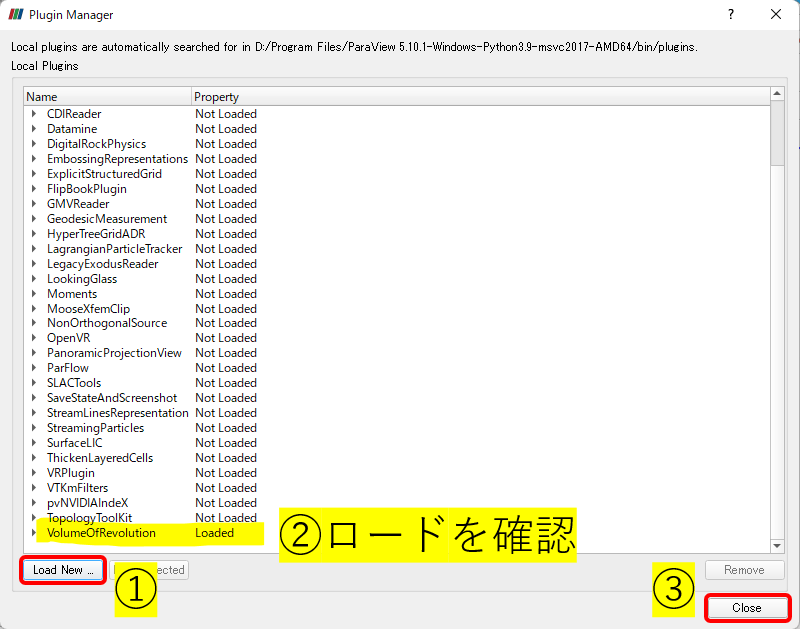Expand the Datamine plugin details
This screenshot has height=629, width=800.
click(34, 128)
